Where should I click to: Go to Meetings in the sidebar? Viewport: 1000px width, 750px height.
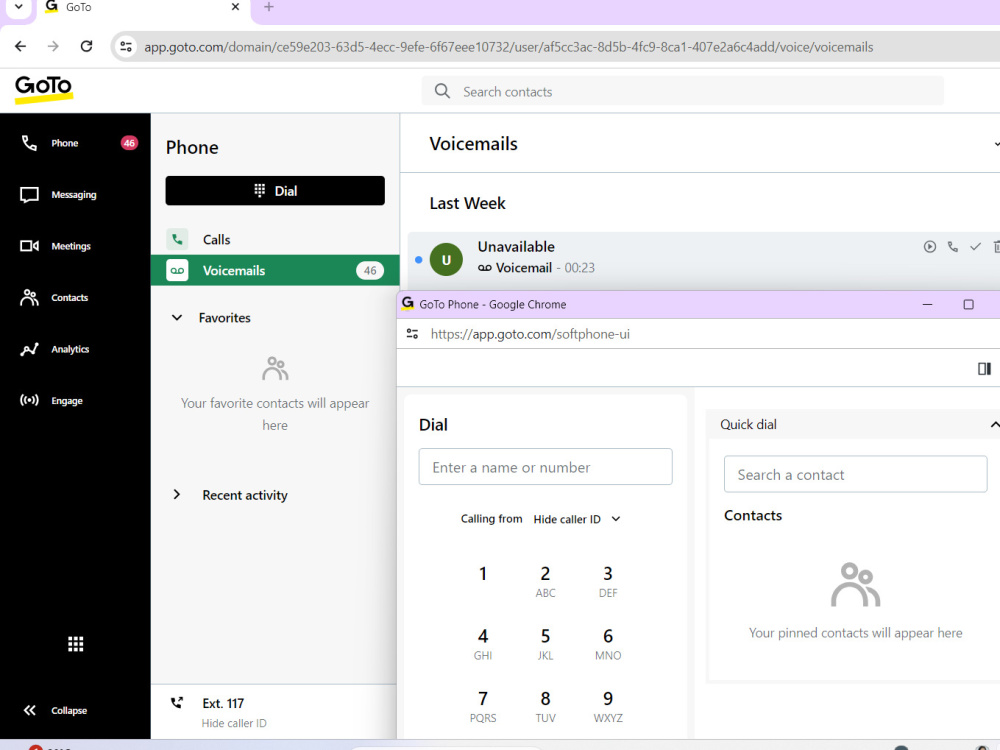point(75,246)
